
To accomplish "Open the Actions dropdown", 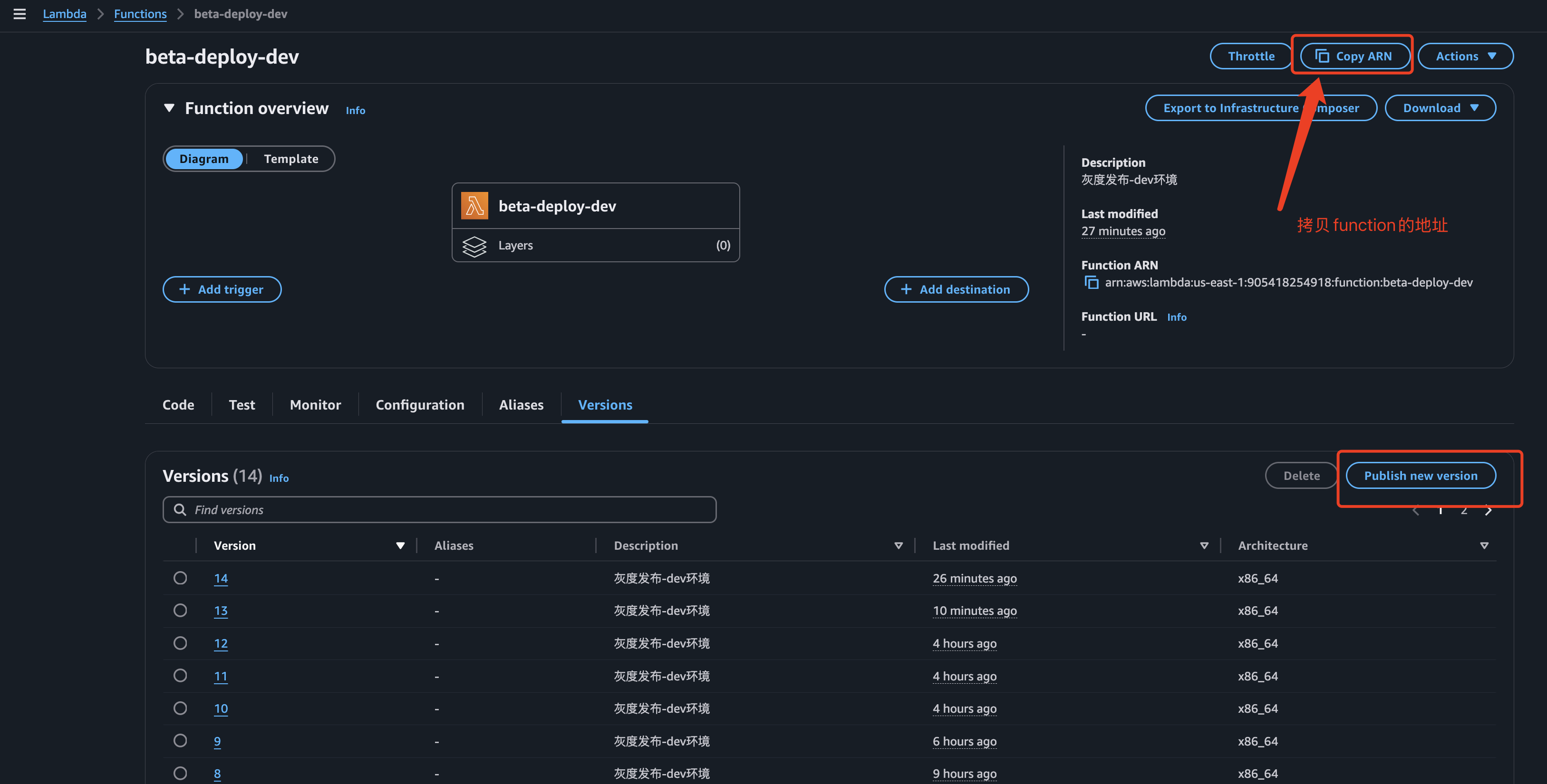I will [1465, 57].
